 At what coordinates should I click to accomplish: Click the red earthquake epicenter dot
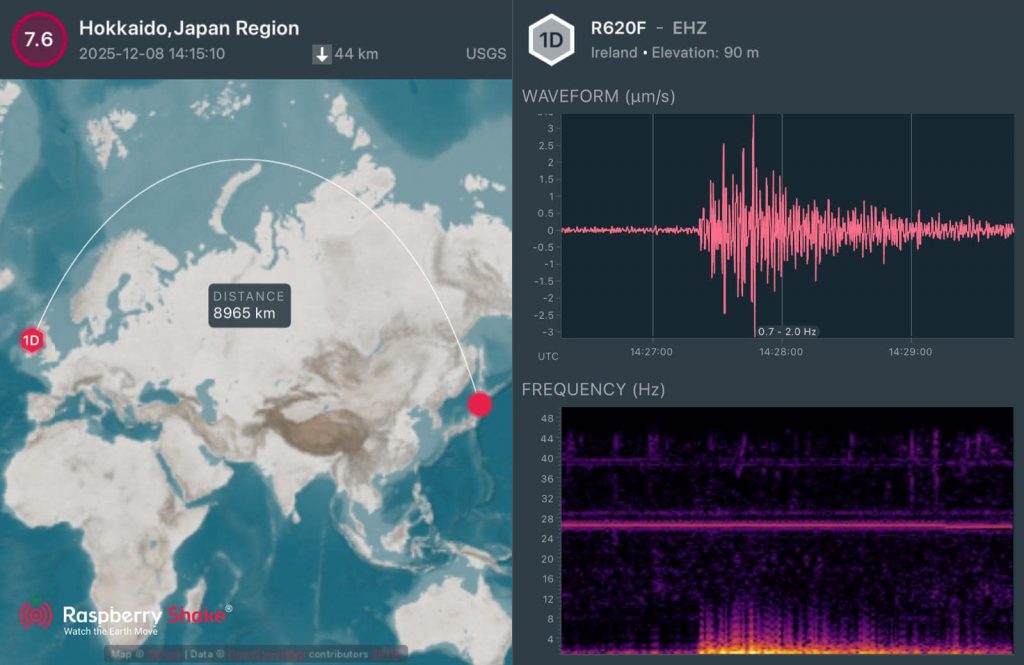click(x=481, y=404)
